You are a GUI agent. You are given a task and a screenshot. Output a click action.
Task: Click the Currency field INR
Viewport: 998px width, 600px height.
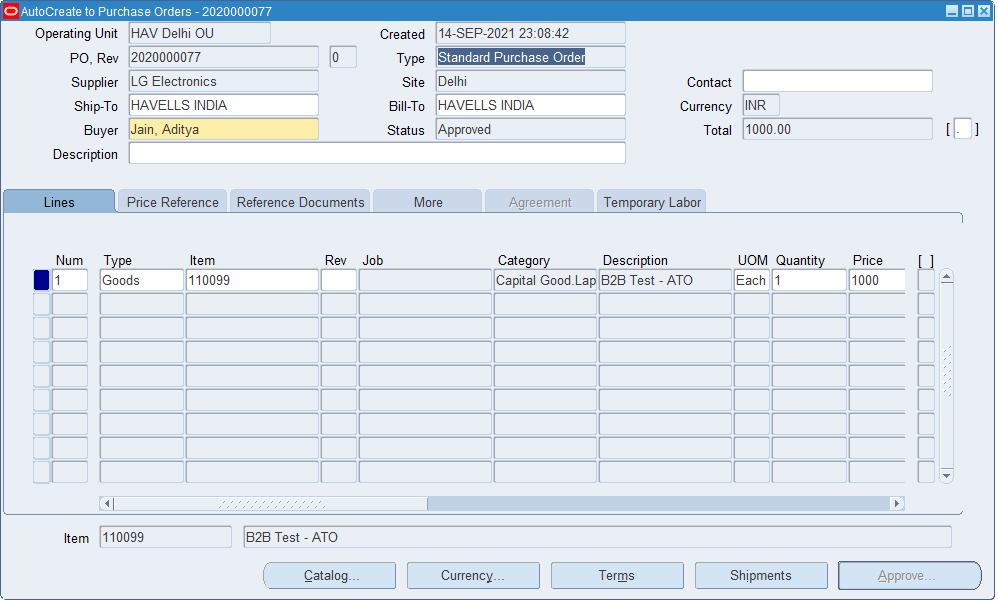coord(761,105)
